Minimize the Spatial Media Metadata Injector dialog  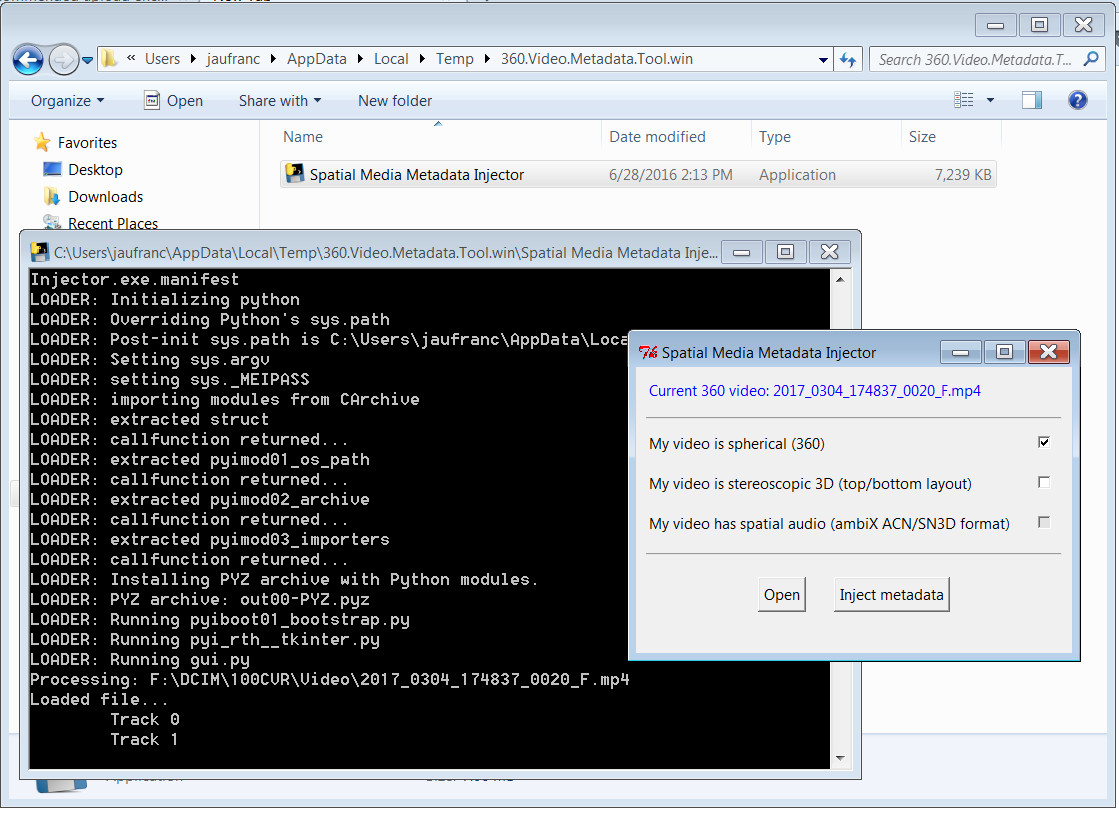961,352
